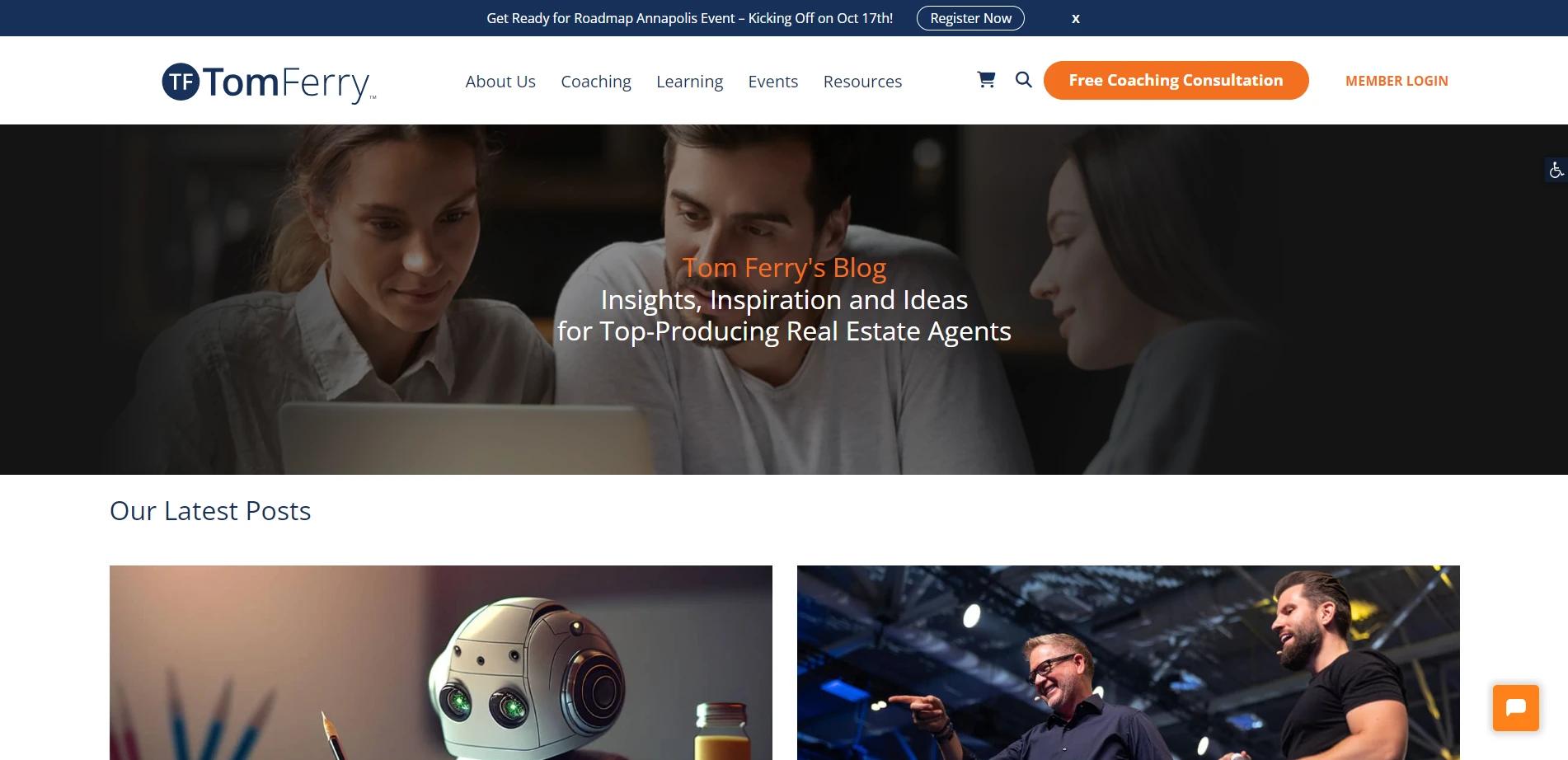
Task: Click the Roadmap Annapolis Event banner text
Action: [x=689, y=18]
